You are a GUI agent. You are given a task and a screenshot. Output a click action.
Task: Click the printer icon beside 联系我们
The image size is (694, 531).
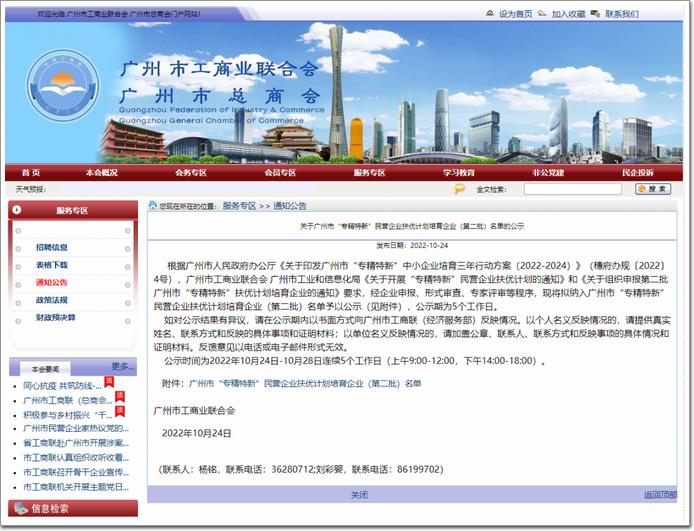tap(595, 14)
